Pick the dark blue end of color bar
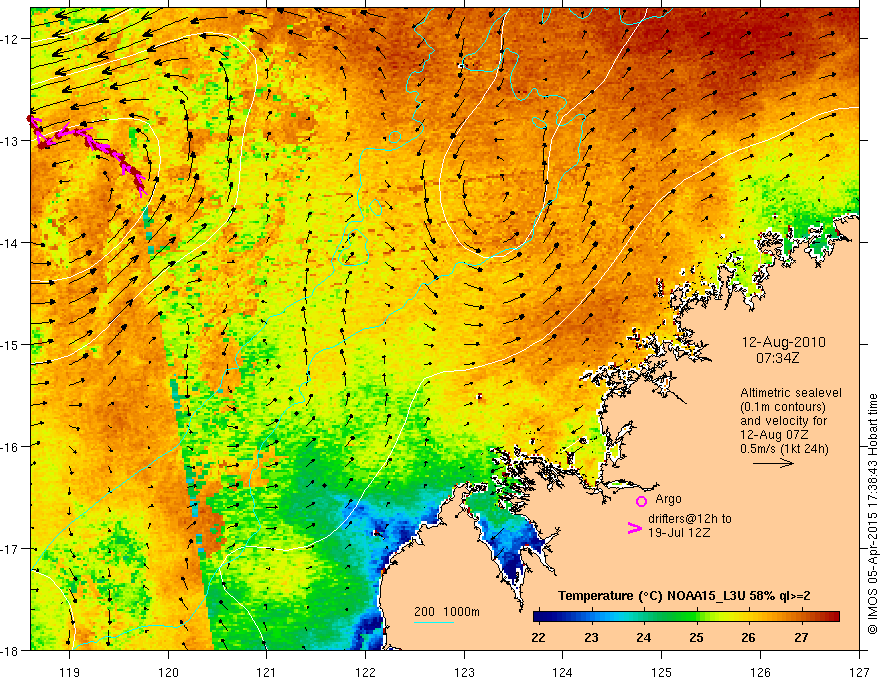 pos(539,617)
